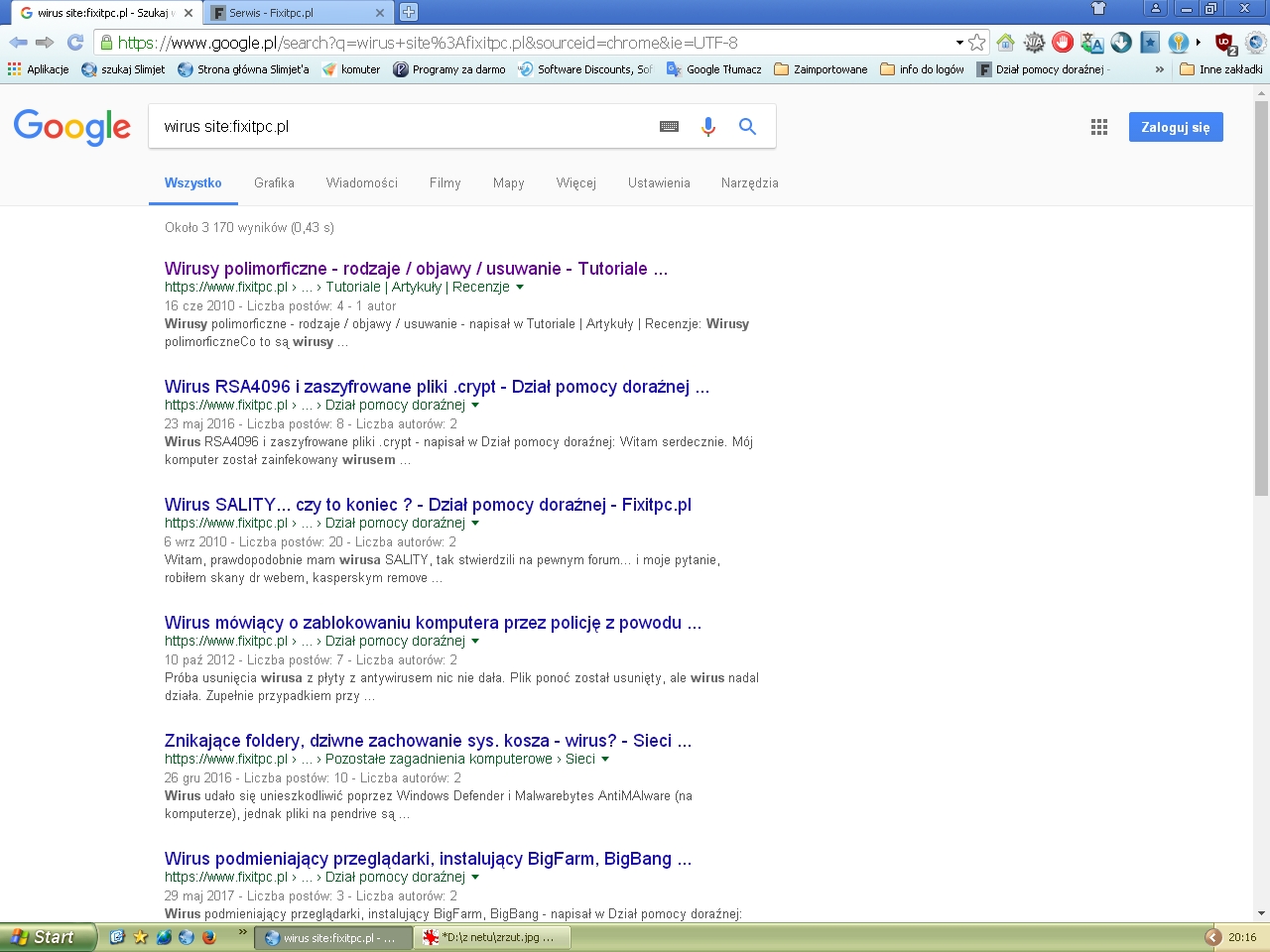
Task: Open the Ustawienia menu
Action: coord(659,182)
